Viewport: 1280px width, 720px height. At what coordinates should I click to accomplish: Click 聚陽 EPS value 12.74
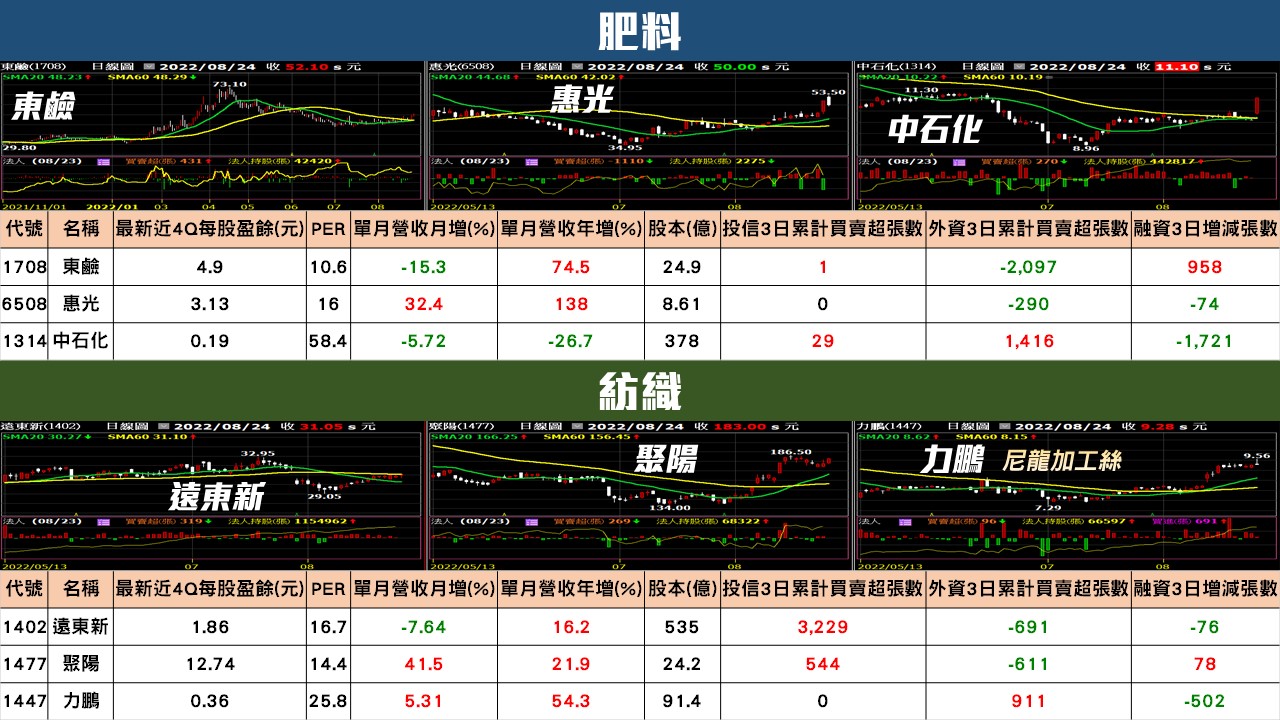[x=208, y=664]
